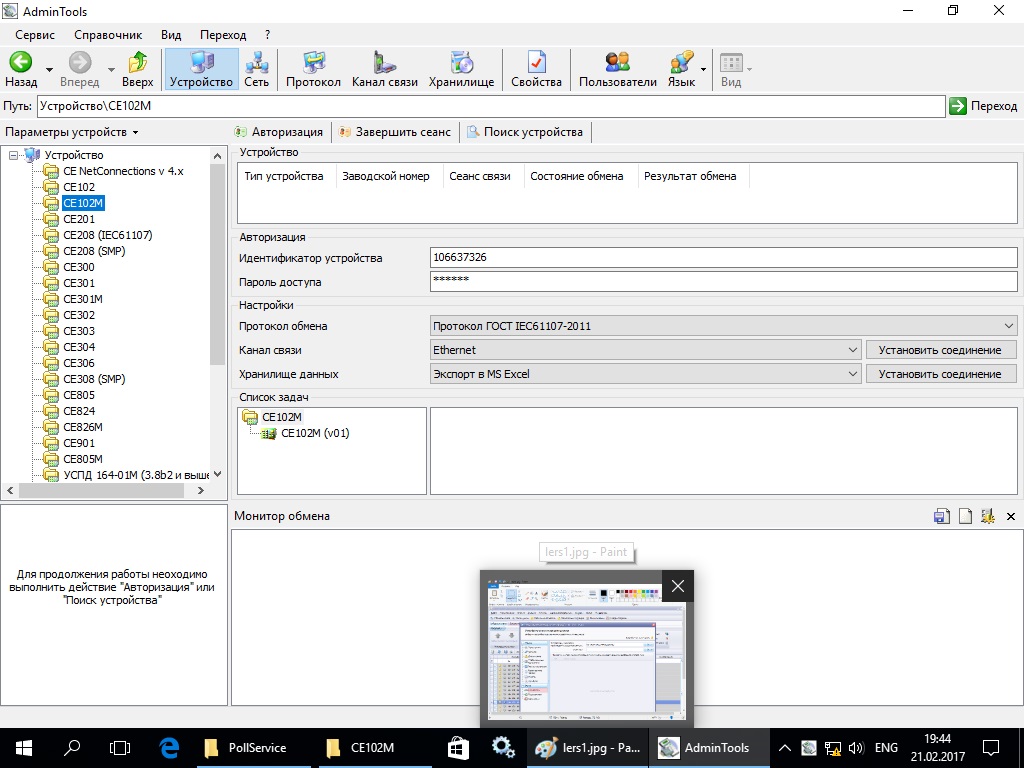Click the Пароль доступа field
Viewport: 1024px width, 768px height.
pyautogui.click(x=724, y=281)
